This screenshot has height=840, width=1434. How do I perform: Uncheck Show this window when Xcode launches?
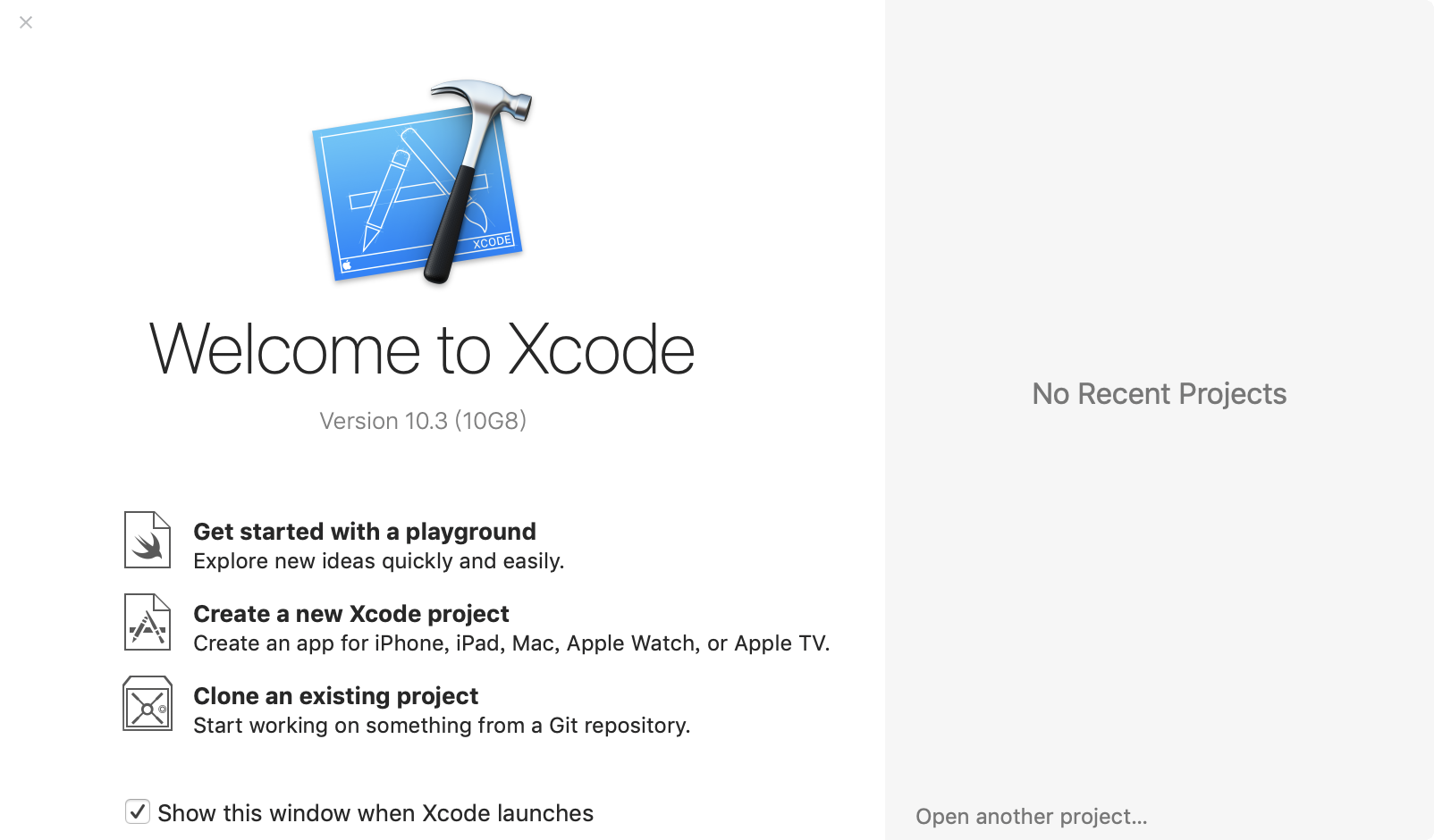137,811
